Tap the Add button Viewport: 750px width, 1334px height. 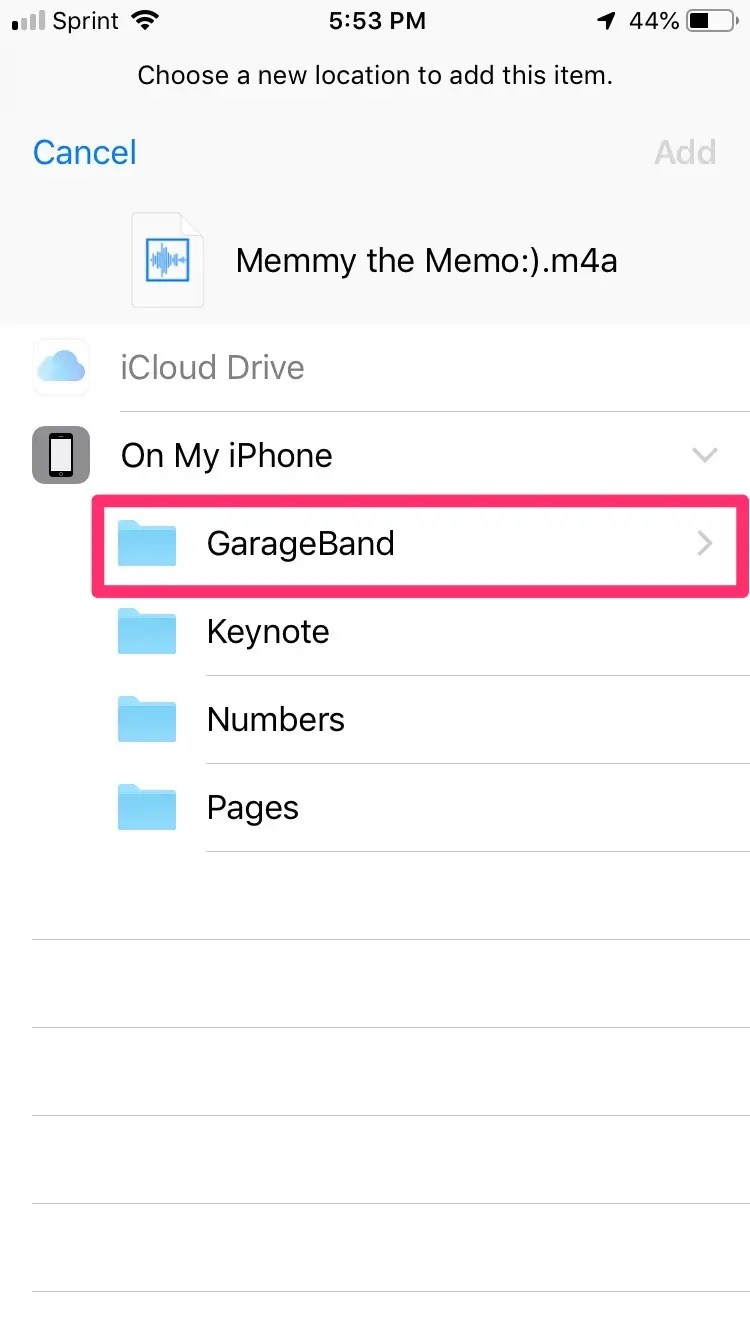(x=685, y=152)
